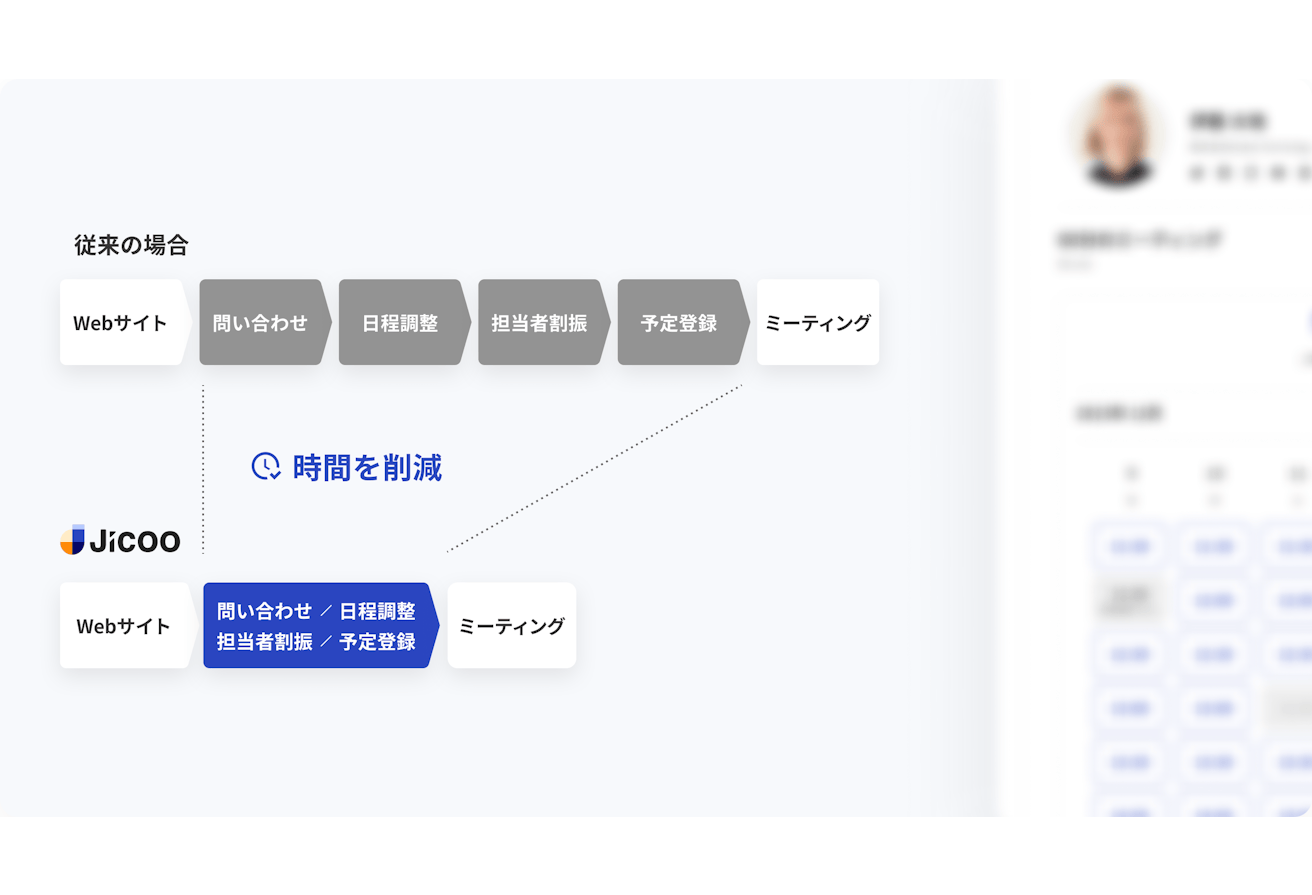Click the 問い合わせ step in the gray flow

pos(259,322)
